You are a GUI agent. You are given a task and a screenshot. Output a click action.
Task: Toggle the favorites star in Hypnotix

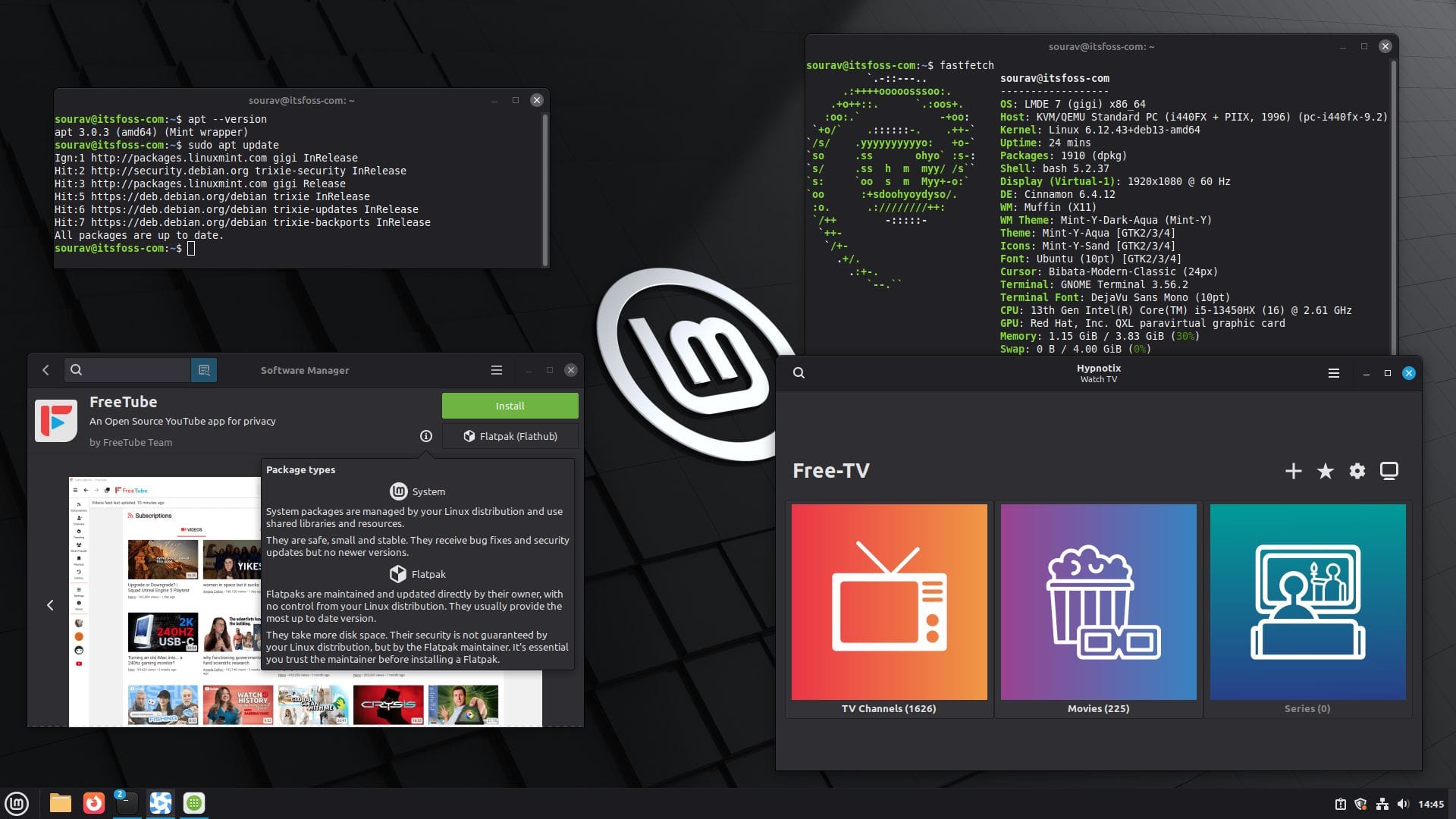pos(1325,471)
